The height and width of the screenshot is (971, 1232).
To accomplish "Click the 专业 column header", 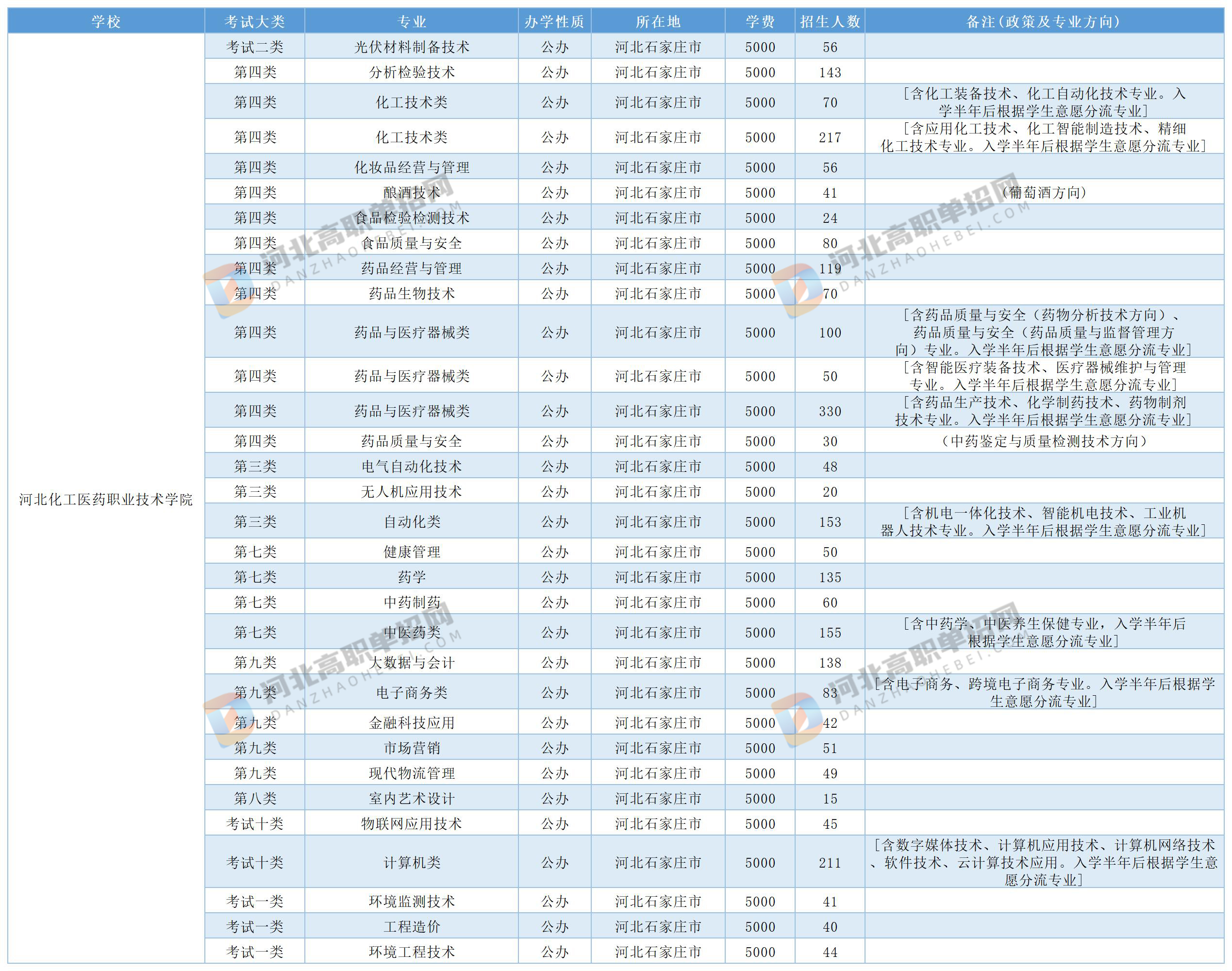I will 412,21.
